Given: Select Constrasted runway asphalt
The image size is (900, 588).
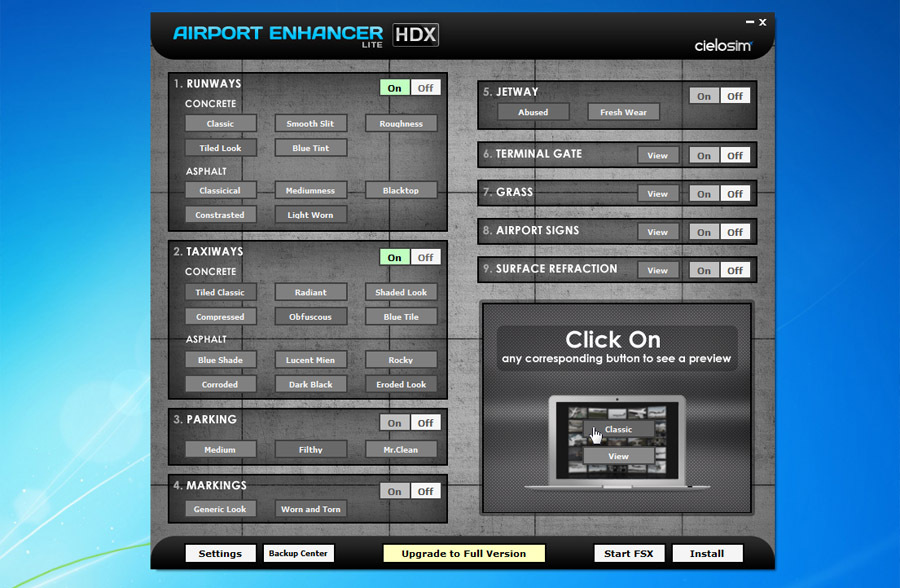Looking at the screenshot, I should click(220, 215).
